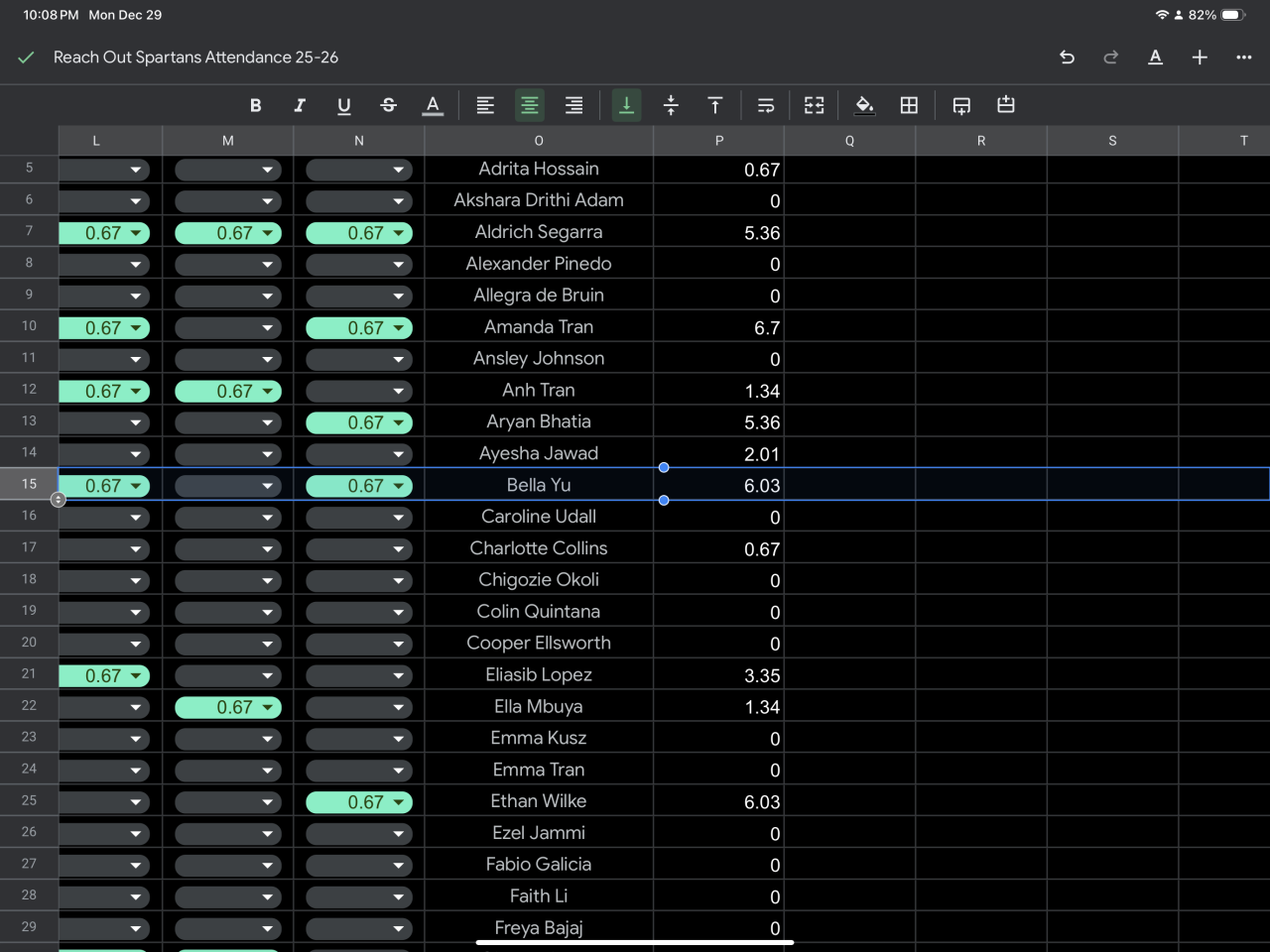The width and height of the screenshot is (1270, 952).
Task: Tap the Reach Out Spartans Attendance title
Action: coord(195,58)
